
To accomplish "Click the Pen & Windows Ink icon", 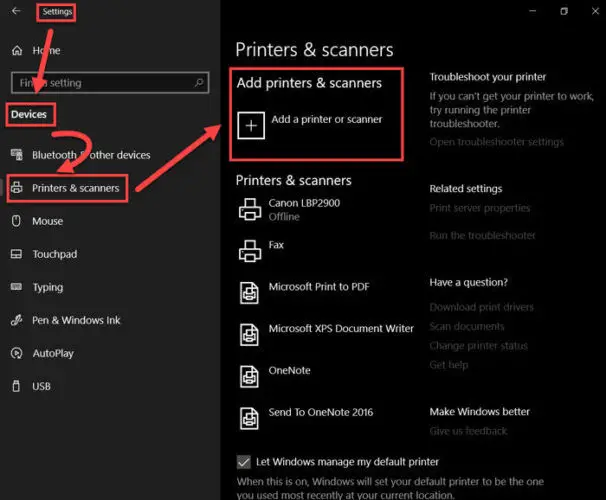I will click(x=17, y=320).
